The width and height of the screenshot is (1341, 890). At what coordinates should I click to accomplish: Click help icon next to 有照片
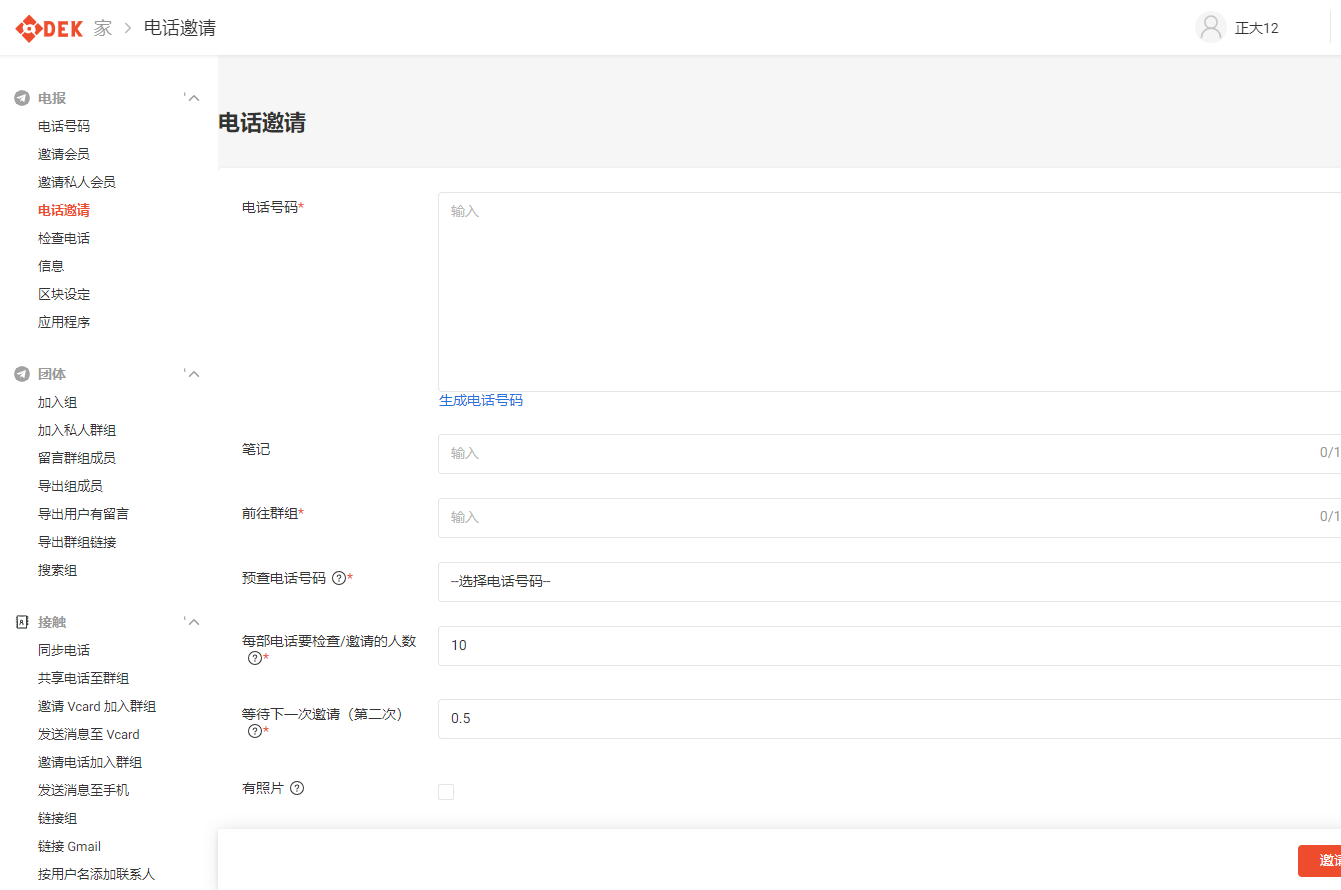coord(297,788)
